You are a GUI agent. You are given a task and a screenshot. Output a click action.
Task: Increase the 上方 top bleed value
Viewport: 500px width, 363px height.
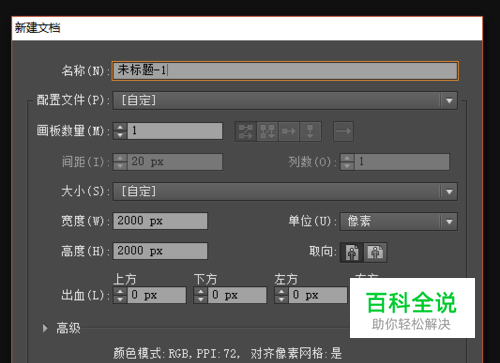120,291
